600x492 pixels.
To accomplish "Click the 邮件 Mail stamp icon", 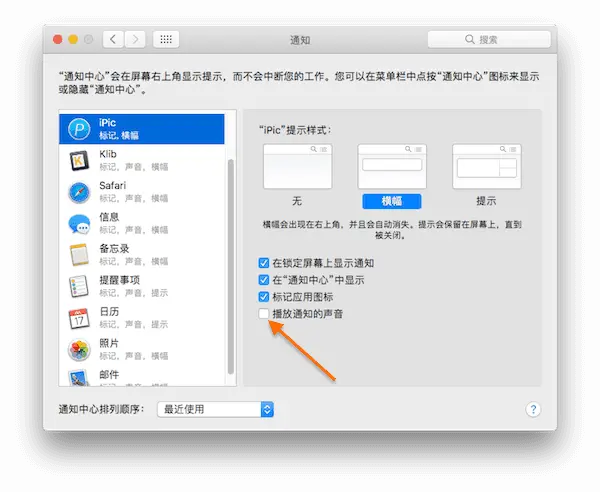I will point(79,378).
